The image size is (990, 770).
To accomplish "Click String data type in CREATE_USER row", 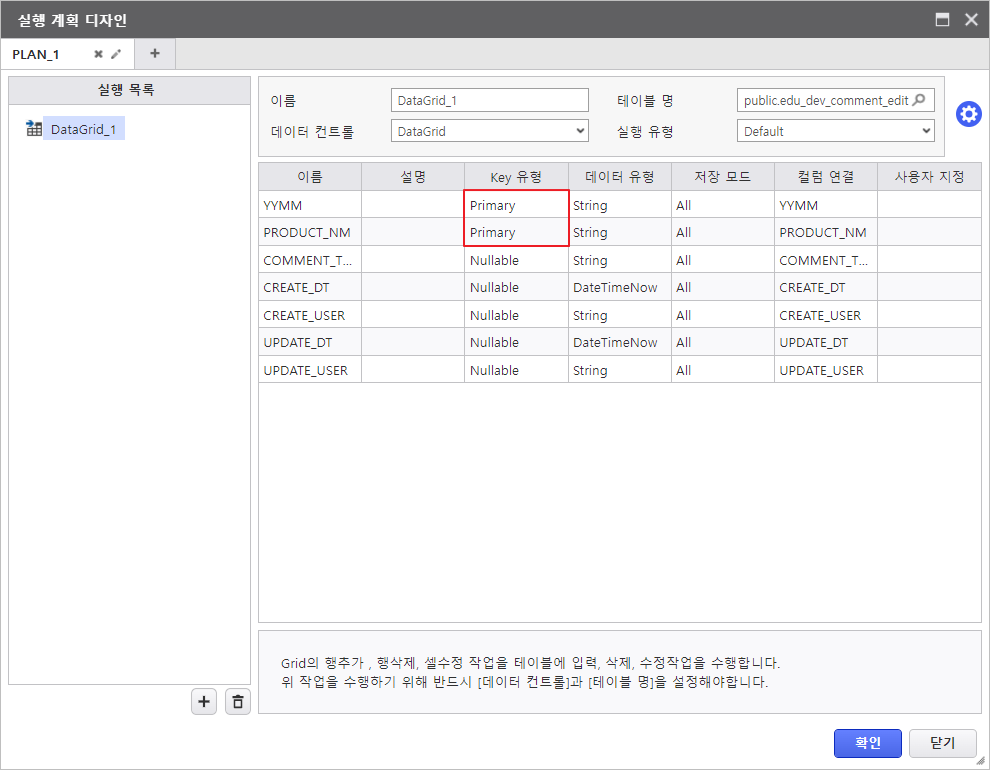I will [619, 315].
